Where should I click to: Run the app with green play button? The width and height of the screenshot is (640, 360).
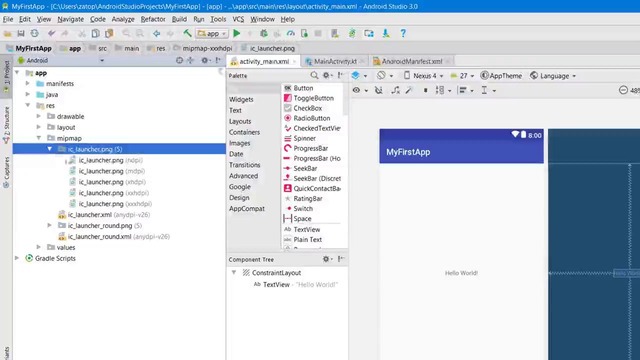(x=236, y=33)
